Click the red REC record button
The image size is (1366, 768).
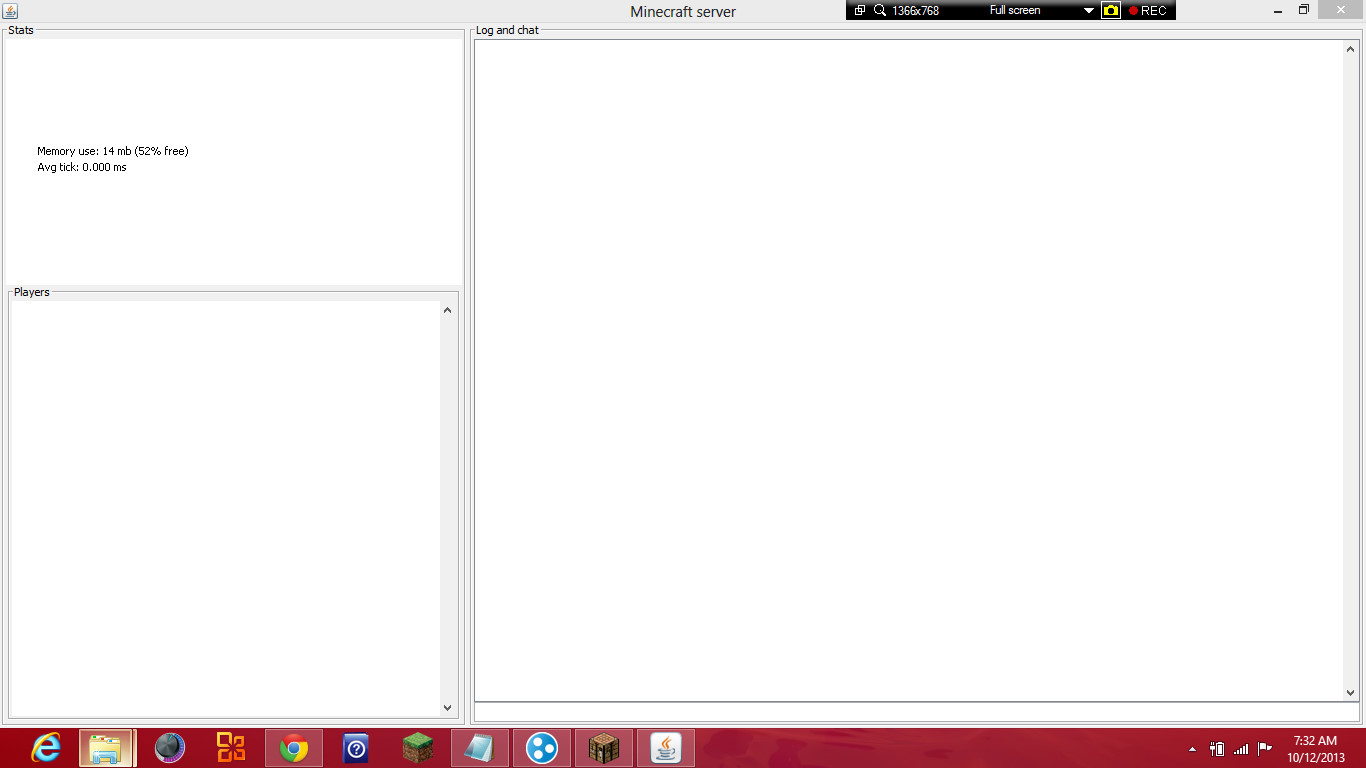(1147, 10)
